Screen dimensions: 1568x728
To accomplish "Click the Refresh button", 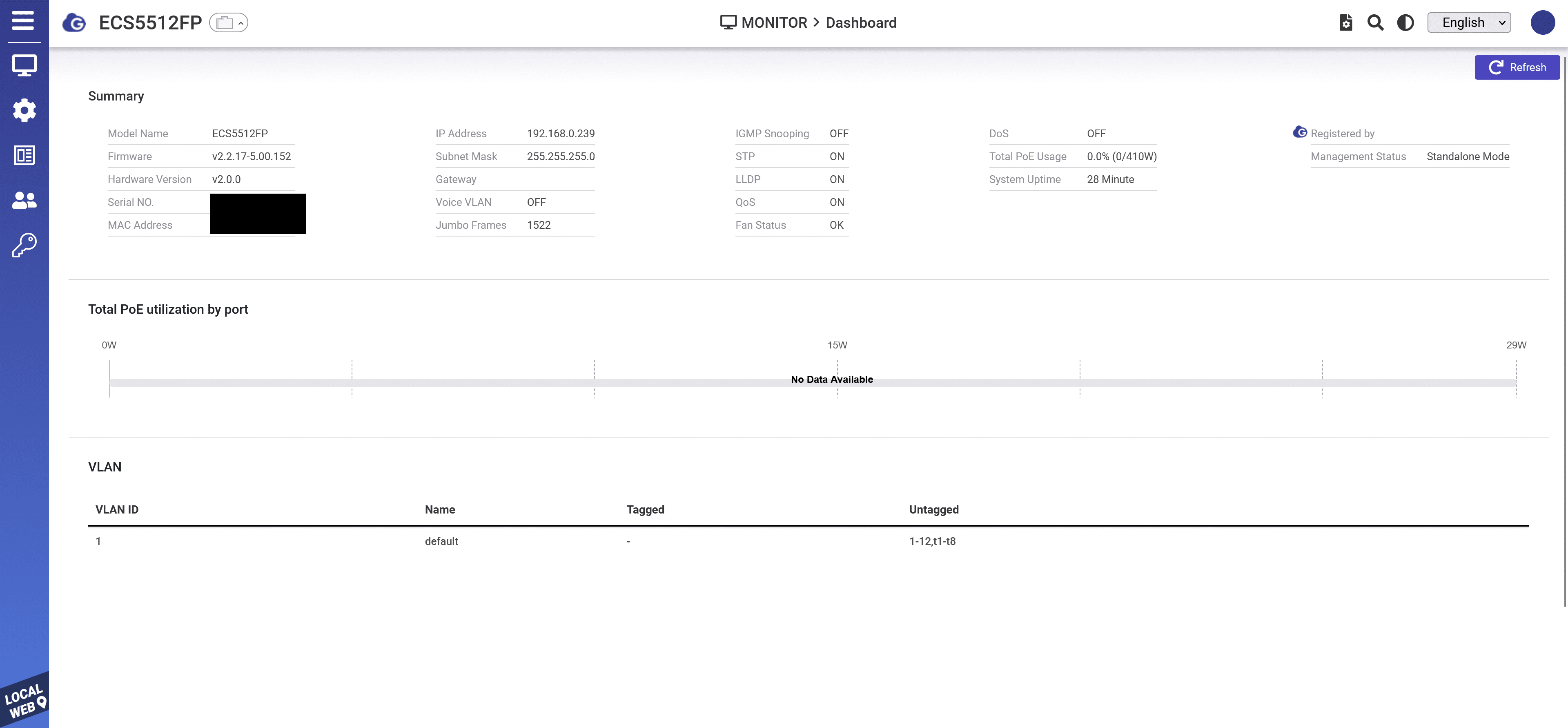I will (x=1516, y=68).
